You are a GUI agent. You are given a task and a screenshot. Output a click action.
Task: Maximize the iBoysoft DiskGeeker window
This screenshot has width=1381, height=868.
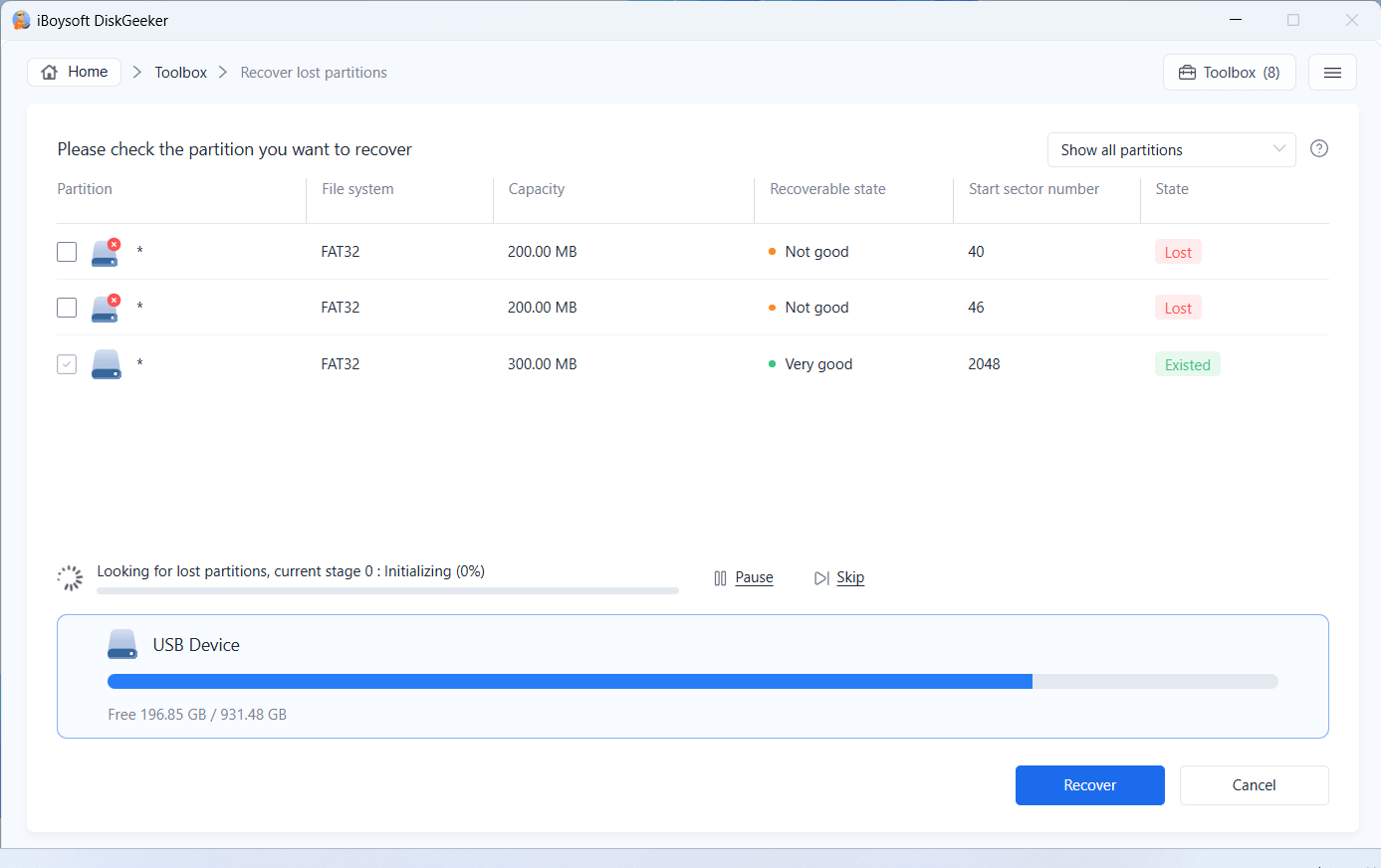(x=1293, y=20)
